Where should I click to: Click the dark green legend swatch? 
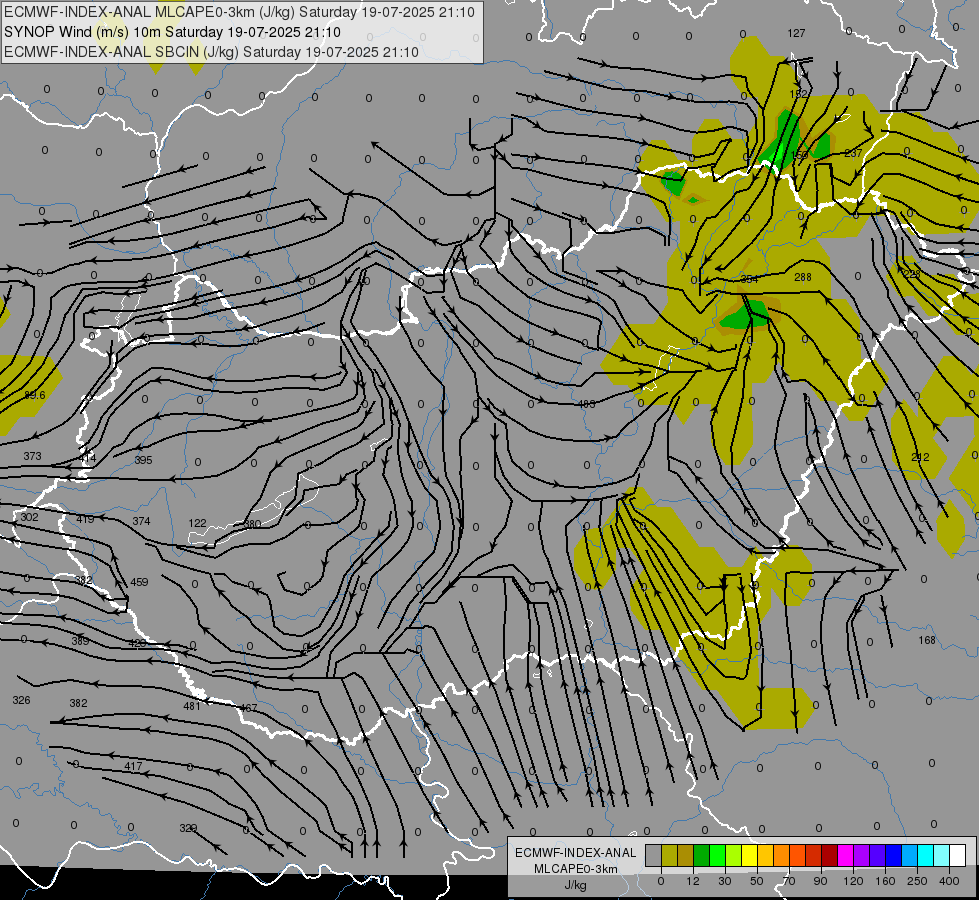click(702, 856)
